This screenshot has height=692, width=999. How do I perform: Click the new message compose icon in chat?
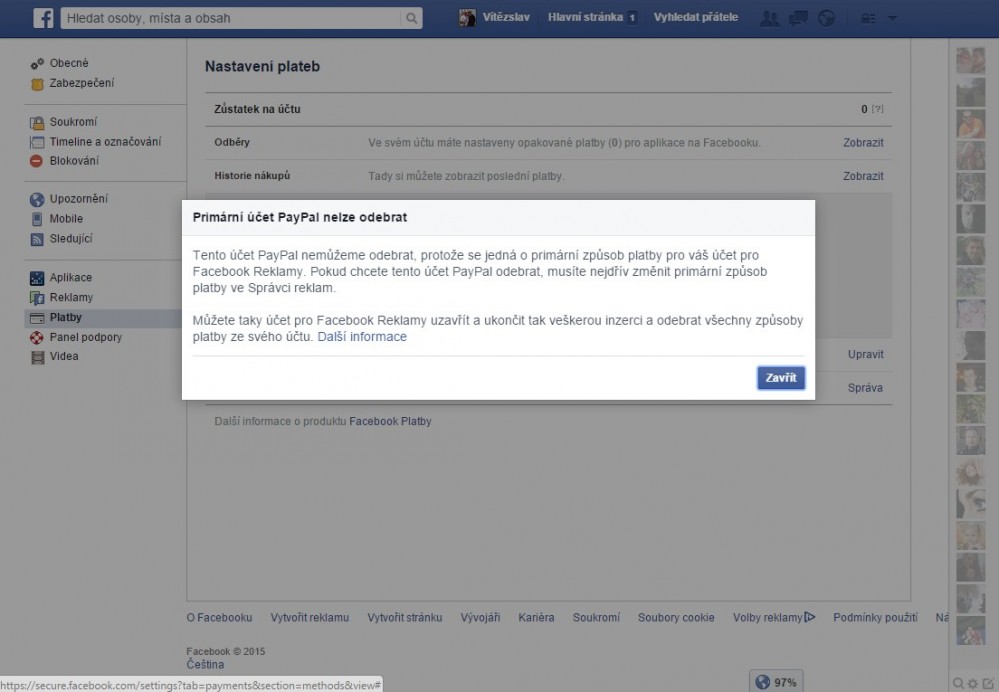click(x=988, y=683)
